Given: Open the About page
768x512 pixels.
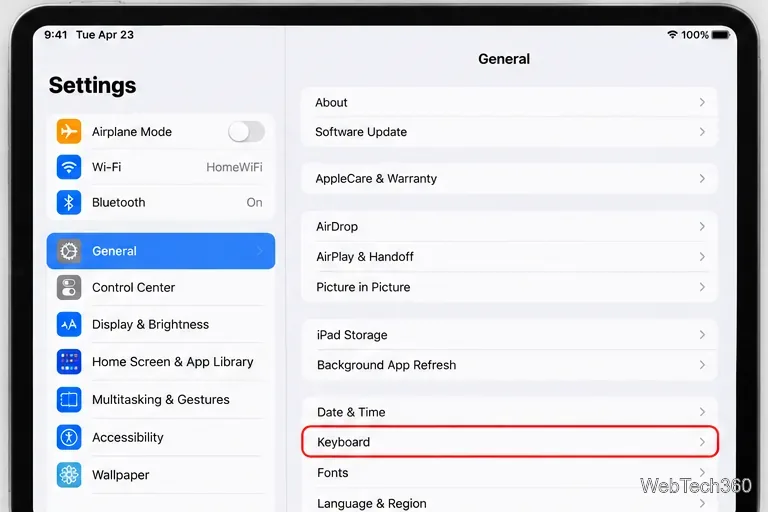Looking at the screenshot, I should pos(509,102).
